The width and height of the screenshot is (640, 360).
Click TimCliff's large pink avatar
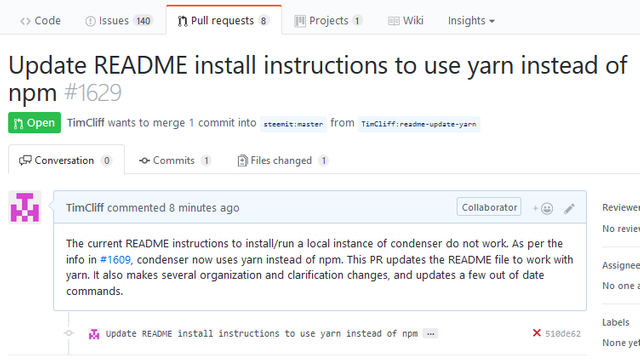click(x=25, y=207)
